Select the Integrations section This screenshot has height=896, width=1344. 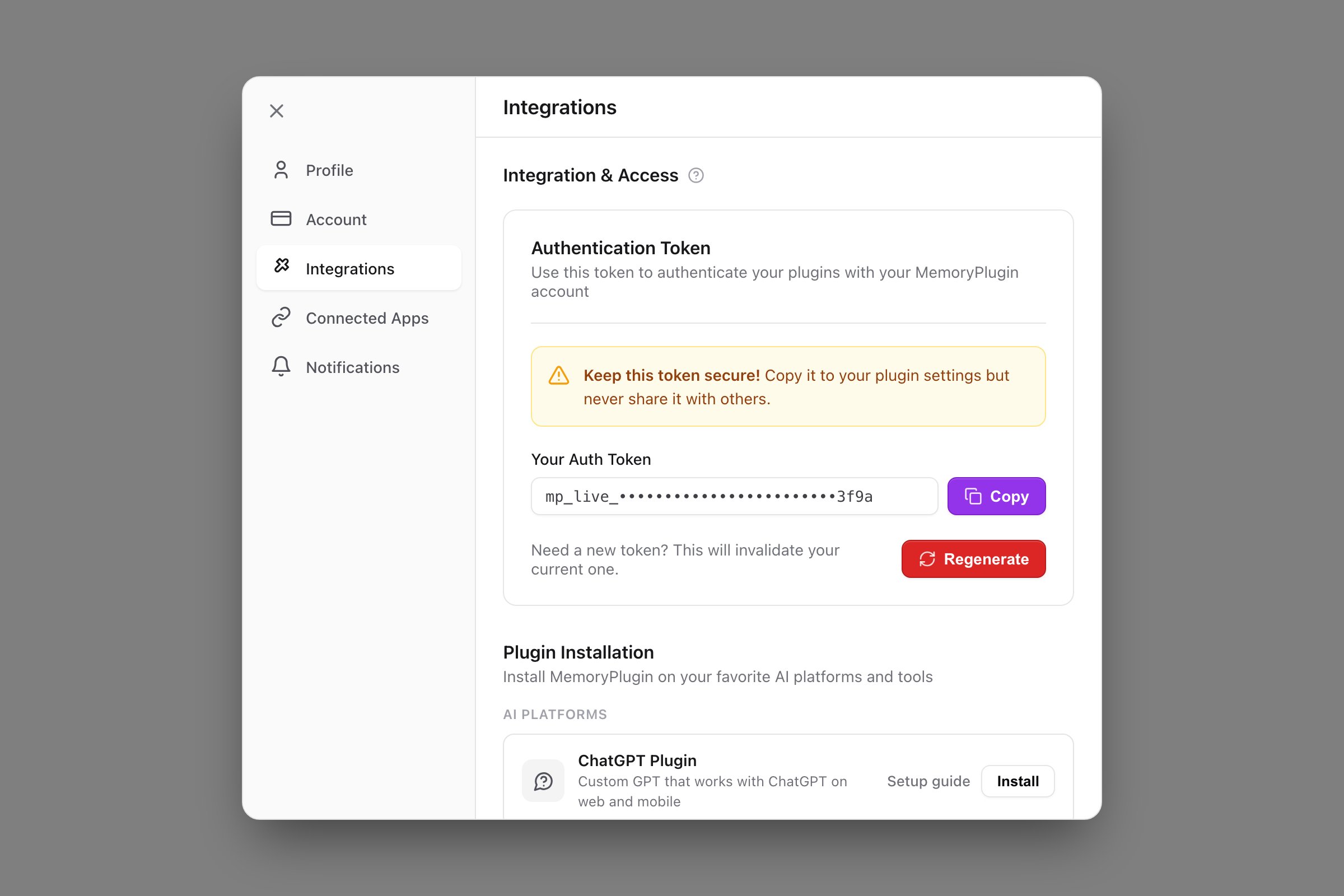(x=359, y=268)
